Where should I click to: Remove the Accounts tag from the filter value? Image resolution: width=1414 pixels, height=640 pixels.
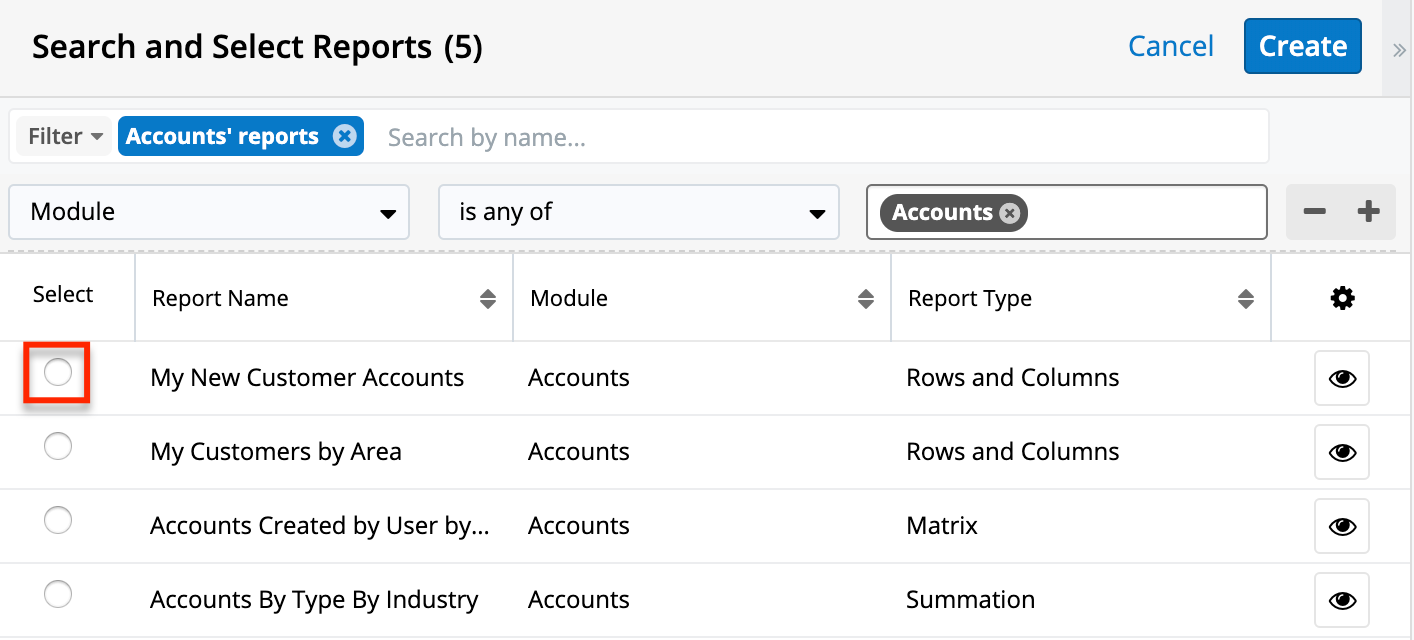click(1010, 213)
